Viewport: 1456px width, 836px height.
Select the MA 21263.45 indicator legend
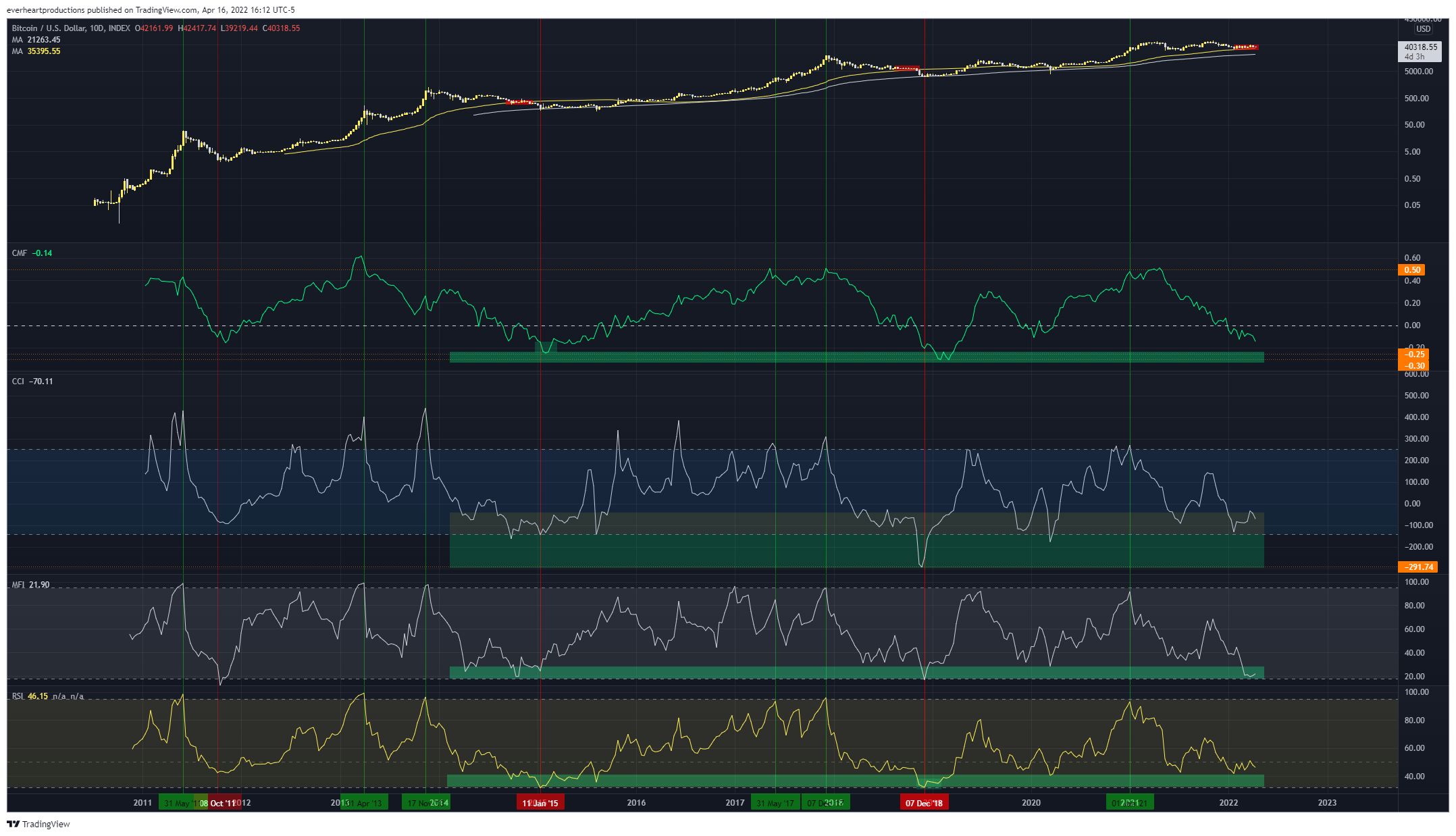[36, 40]
